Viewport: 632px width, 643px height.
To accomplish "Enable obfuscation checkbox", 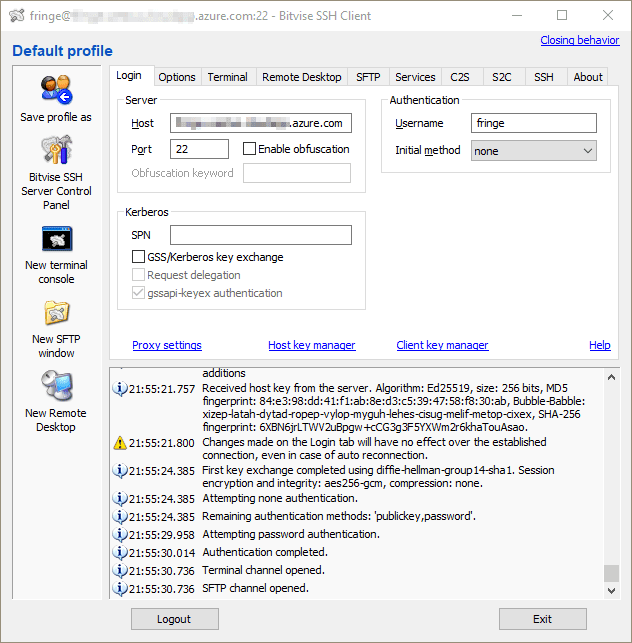I will pos(249,148).
